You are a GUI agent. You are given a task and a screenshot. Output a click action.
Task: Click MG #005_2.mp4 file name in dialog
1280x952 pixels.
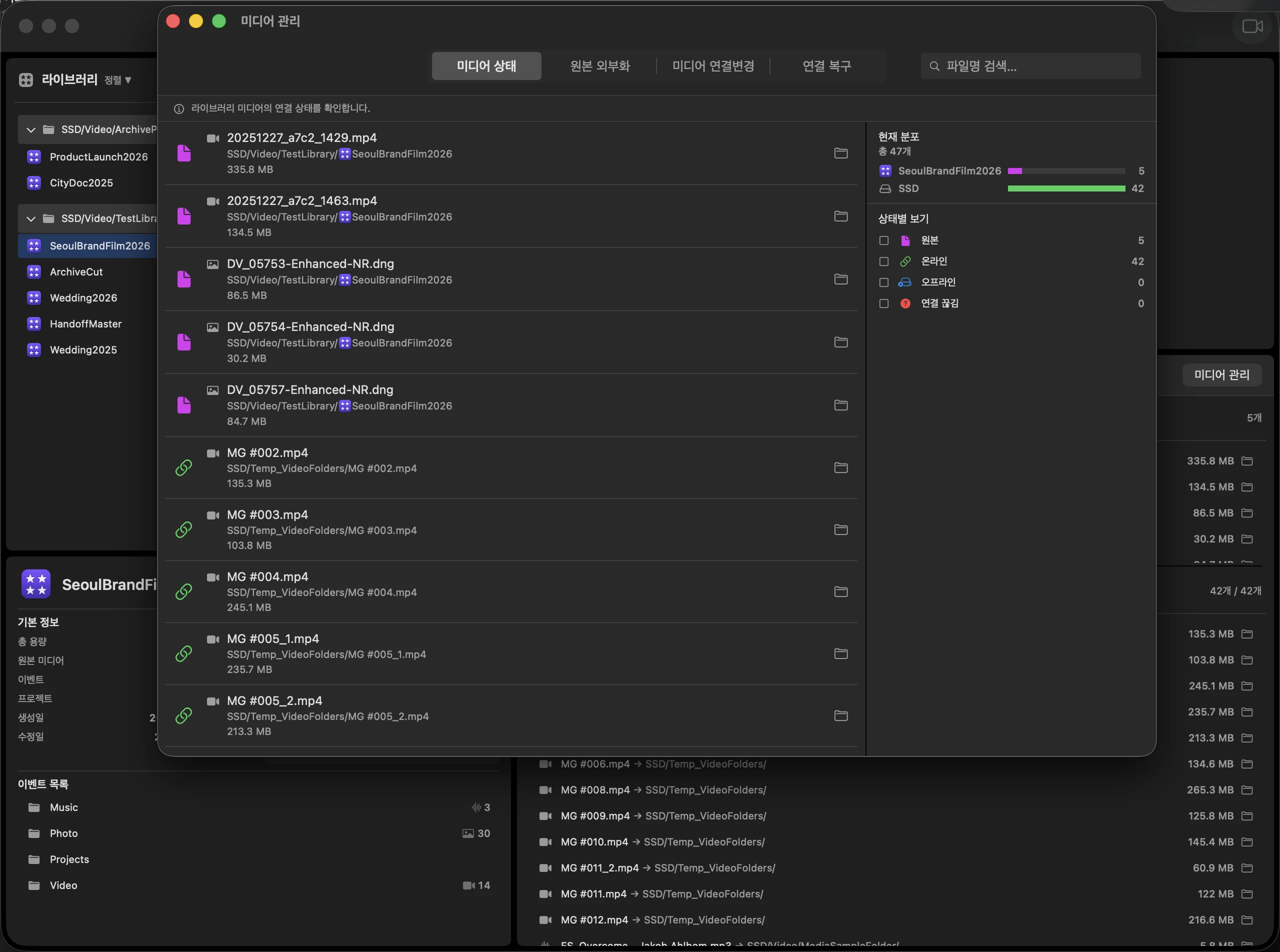(274, 700)
